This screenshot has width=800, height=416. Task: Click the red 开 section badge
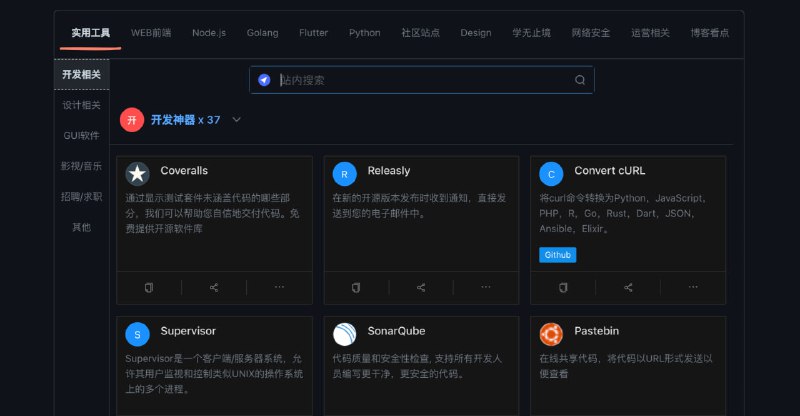point(132,120)
